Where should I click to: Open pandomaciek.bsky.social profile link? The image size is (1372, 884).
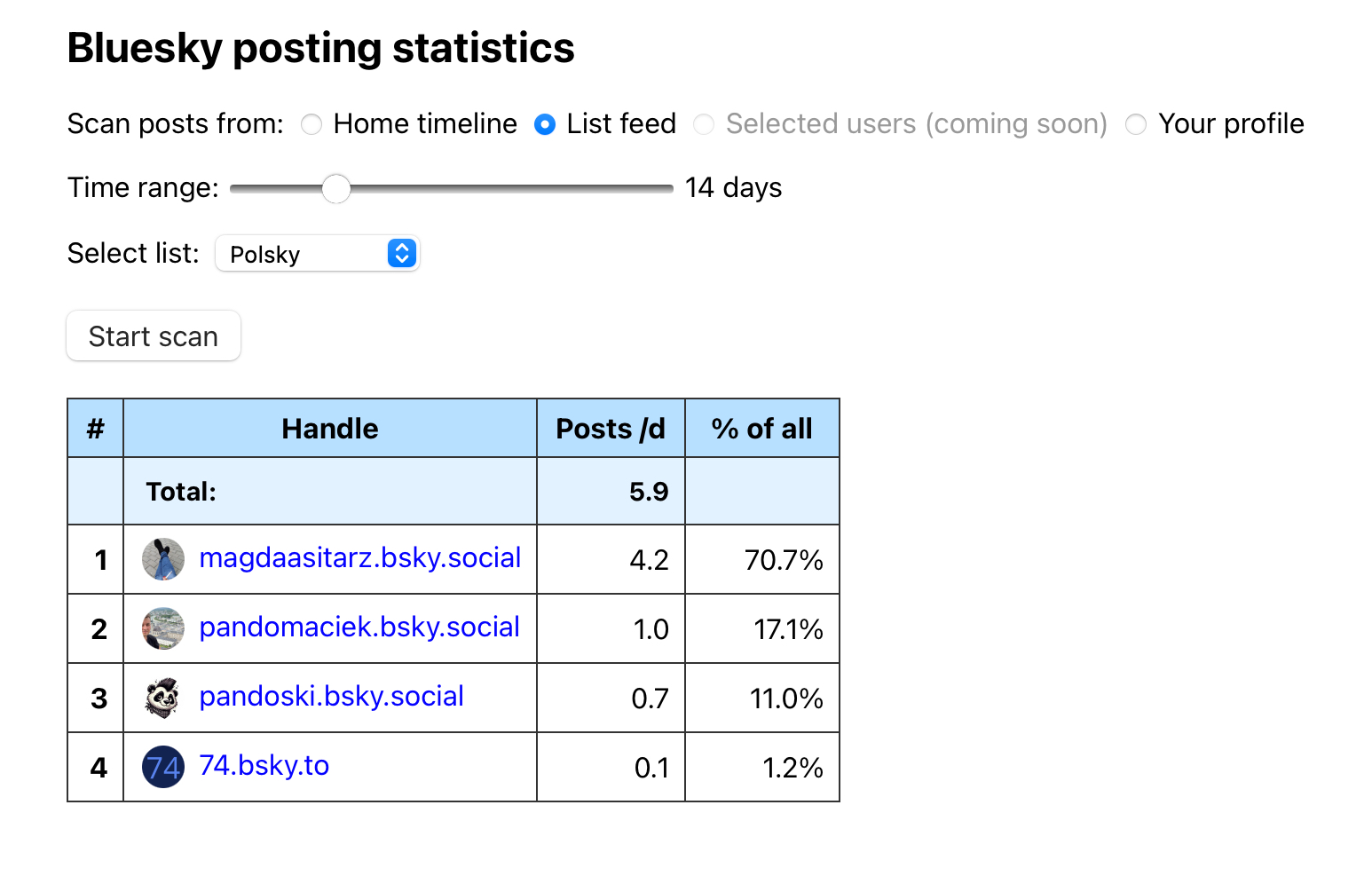pos(359,627)
